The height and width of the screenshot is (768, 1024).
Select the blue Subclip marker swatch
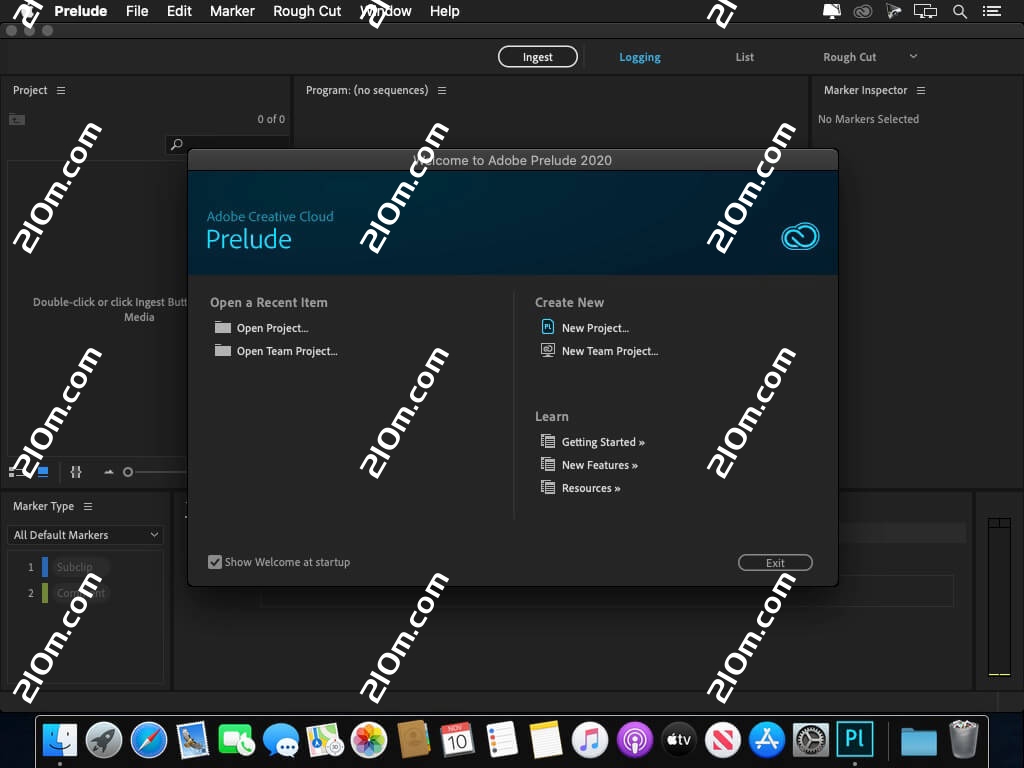point(45,567)
